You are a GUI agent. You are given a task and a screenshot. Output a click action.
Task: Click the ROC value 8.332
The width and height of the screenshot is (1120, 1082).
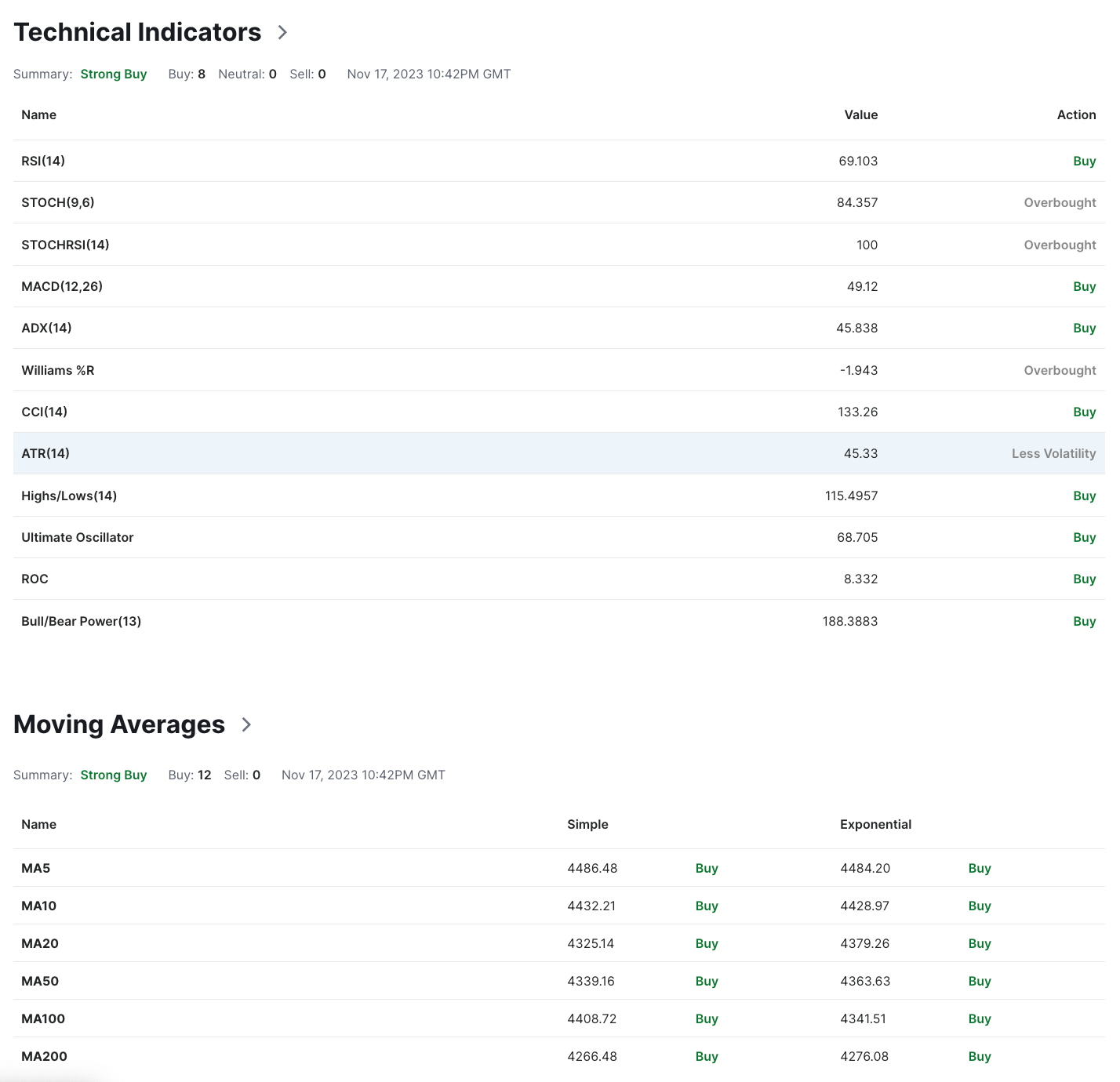[x=861, y=579]
